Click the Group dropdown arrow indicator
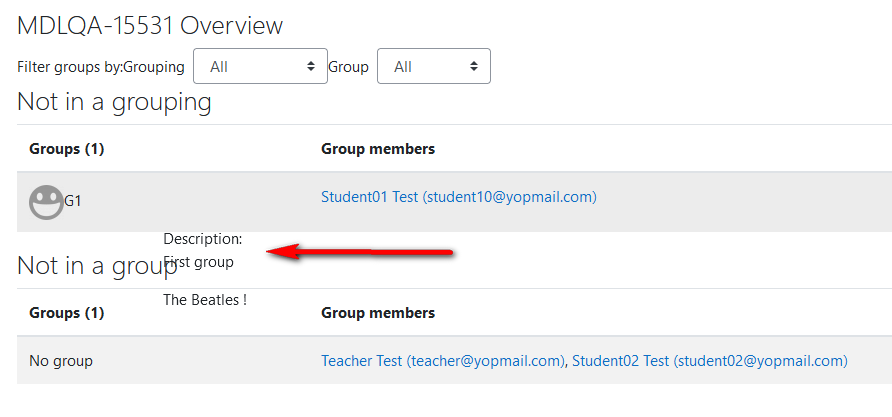Screen dimensions: 892x417 [473, 67]
